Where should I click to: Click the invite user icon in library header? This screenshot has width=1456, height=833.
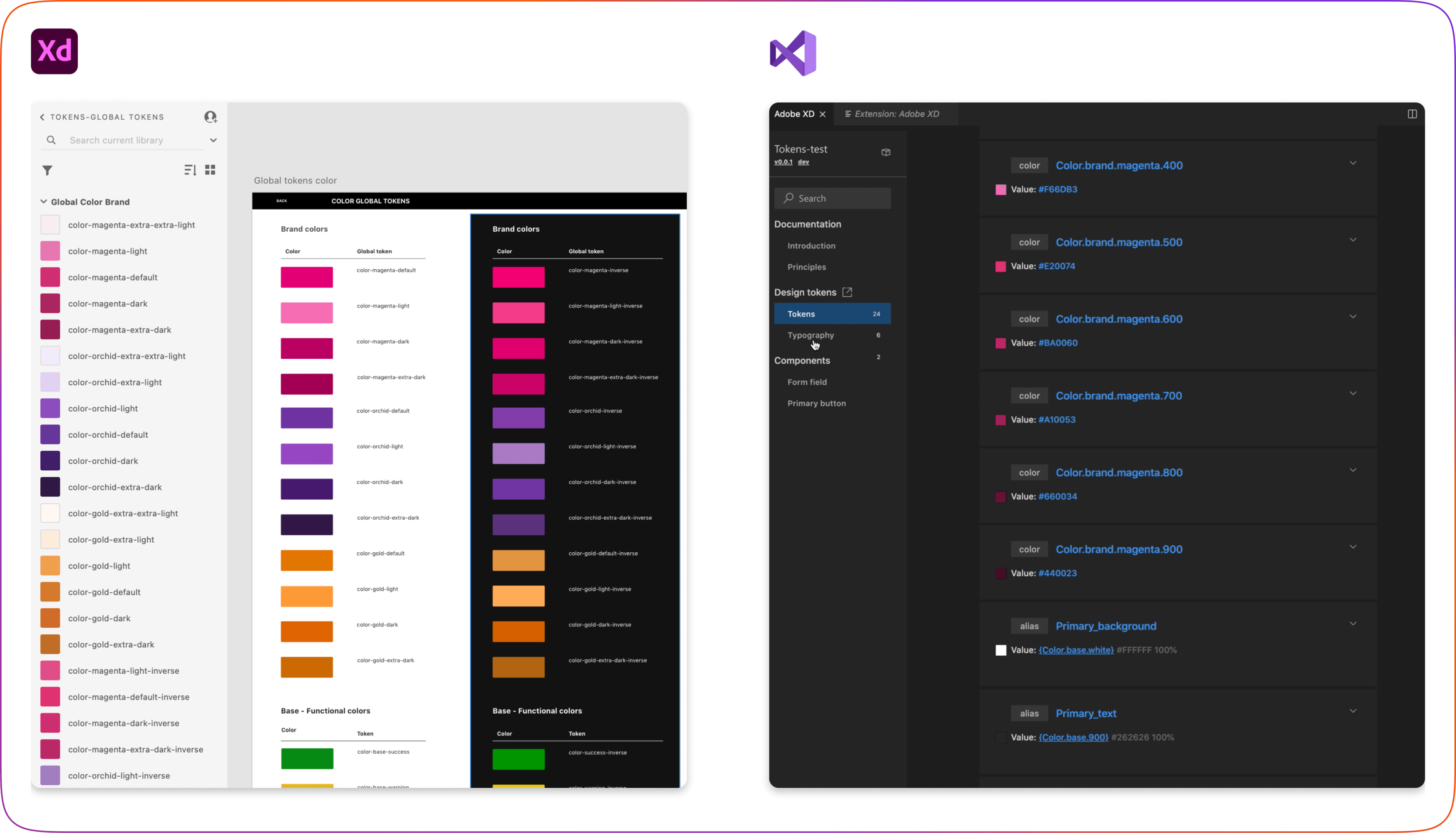(x=211, y=117)
